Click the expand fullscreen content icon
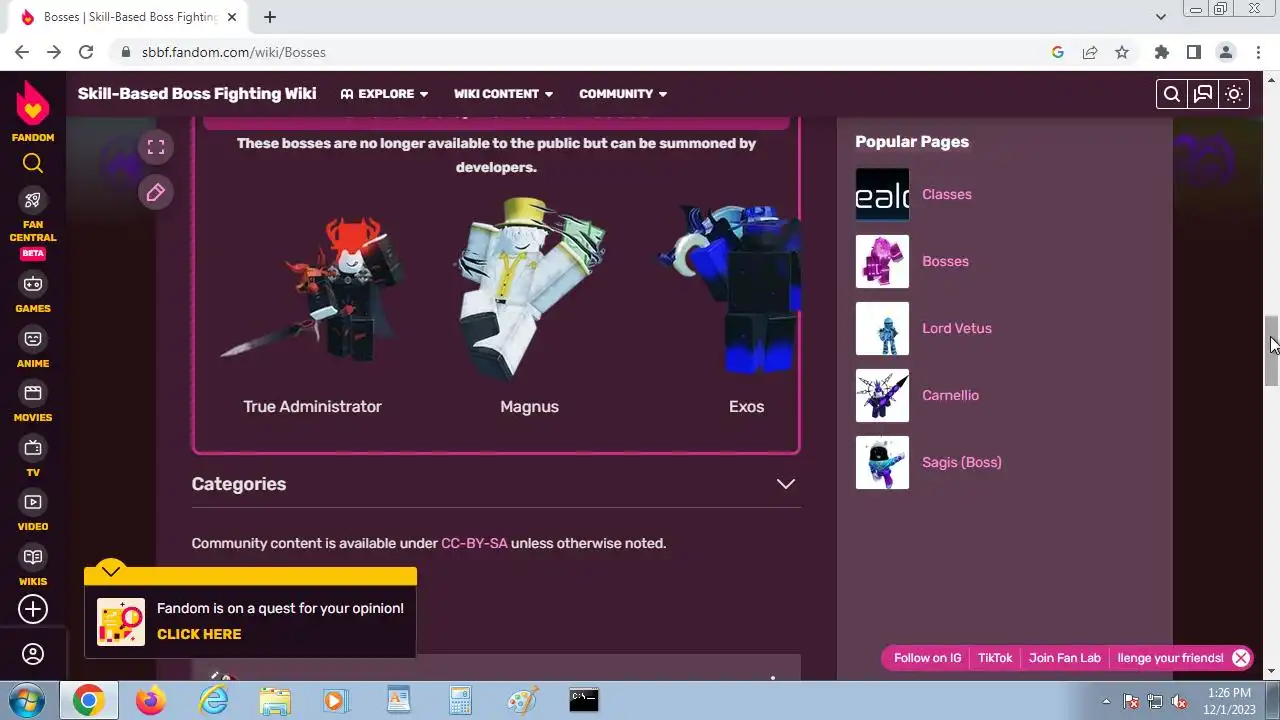Viewport: 1280px width, 720px height. coord(155,147)
